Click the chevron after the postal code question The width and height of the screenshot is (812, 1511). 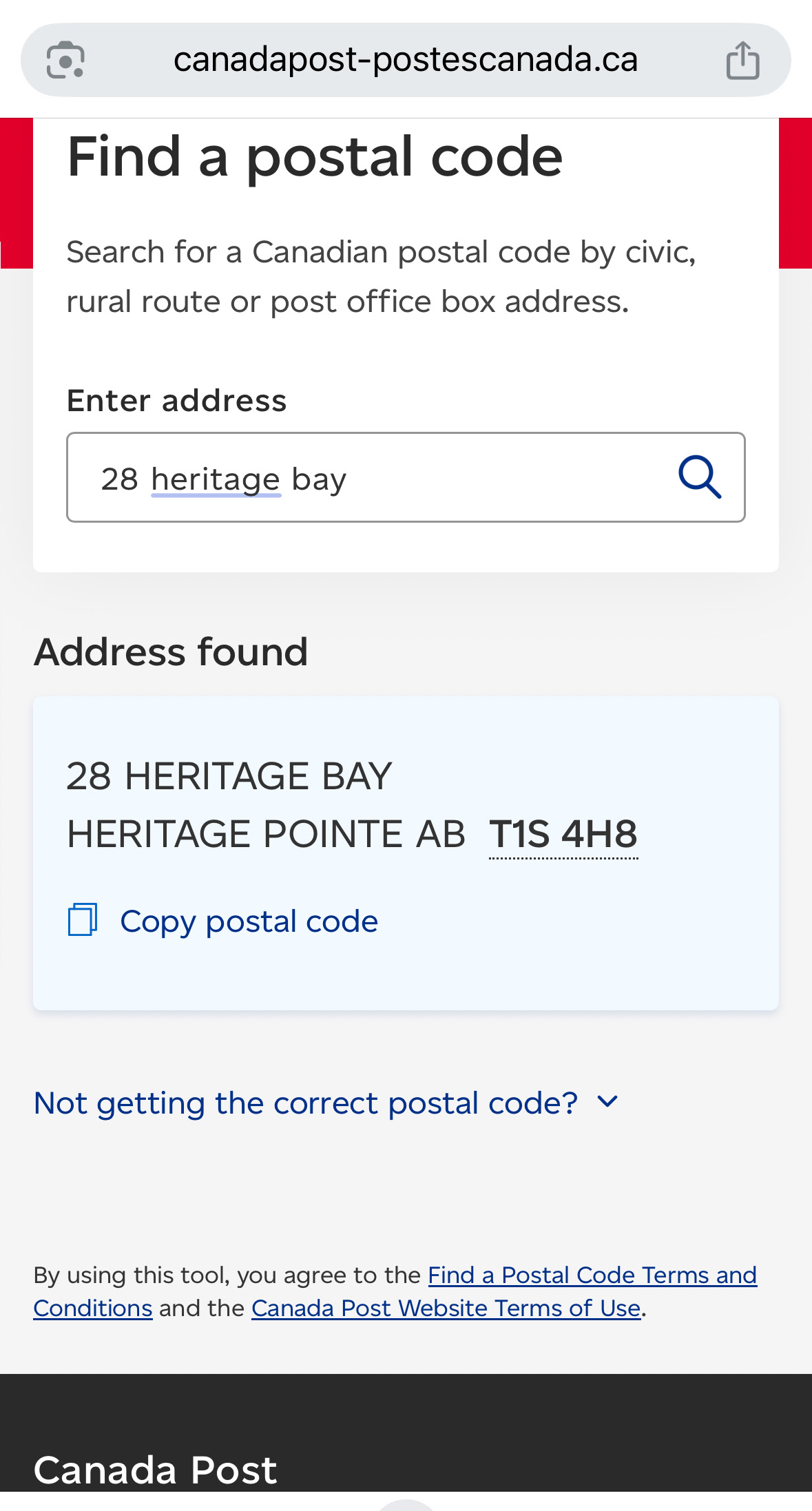607,1102
